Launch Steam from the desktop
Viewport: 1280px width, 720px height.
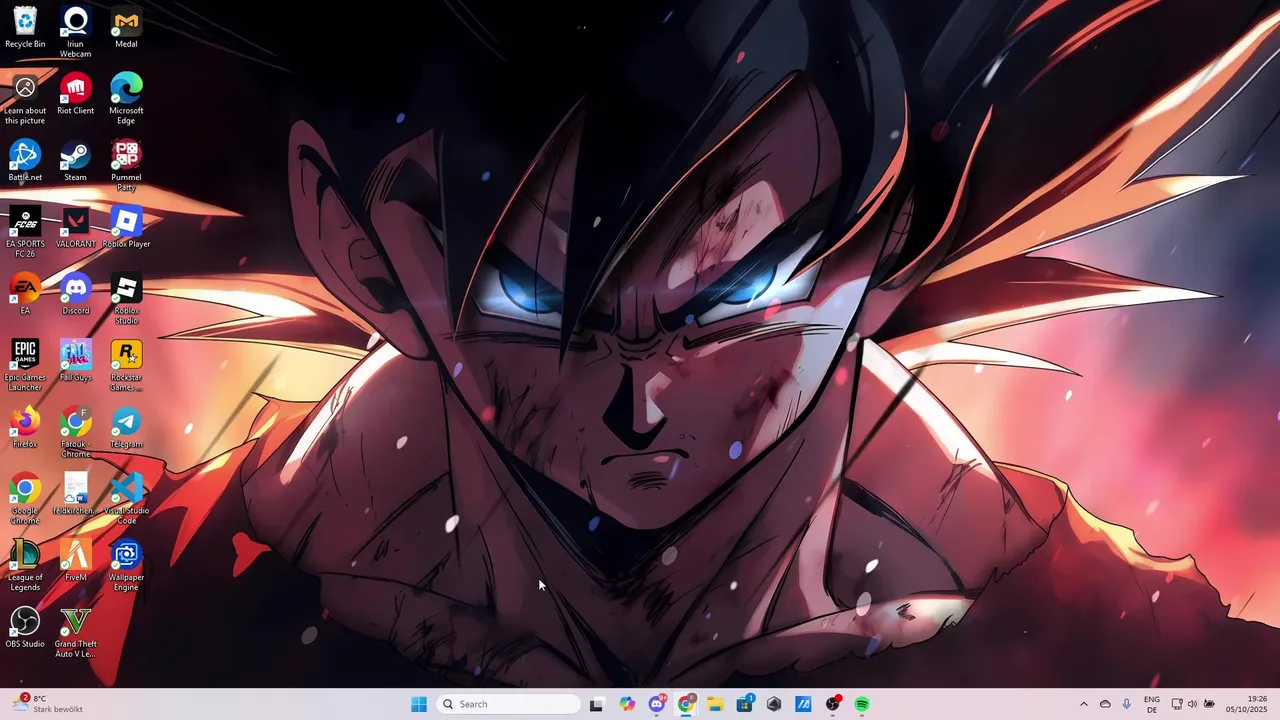click(x=75, y=161)
